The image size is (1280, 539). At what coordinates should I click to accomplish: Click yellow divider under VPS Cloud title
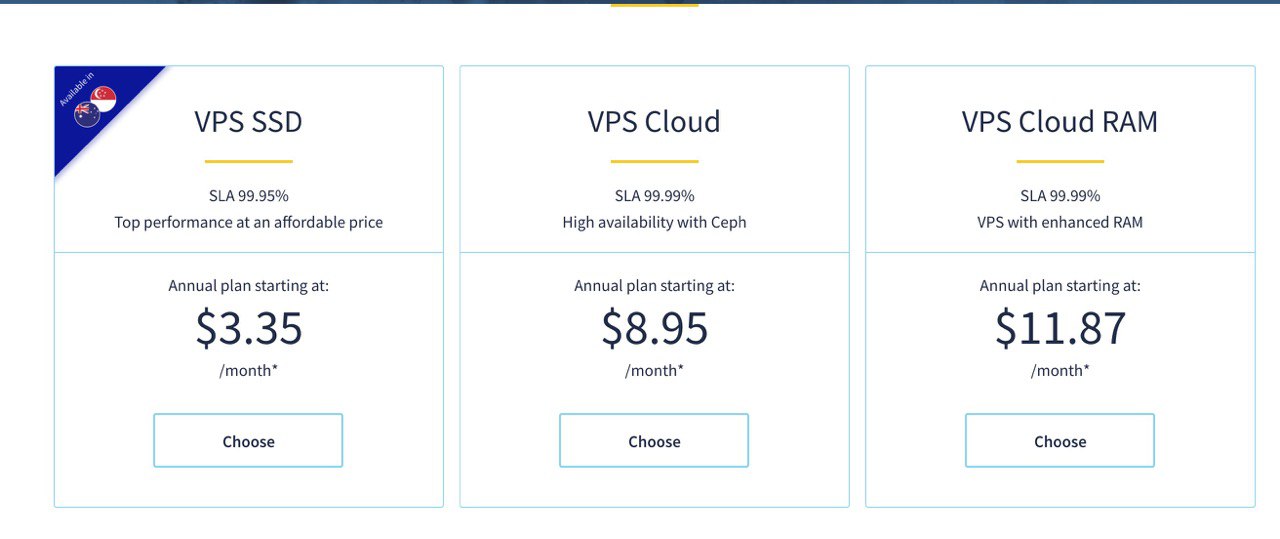tap(654, 161)
